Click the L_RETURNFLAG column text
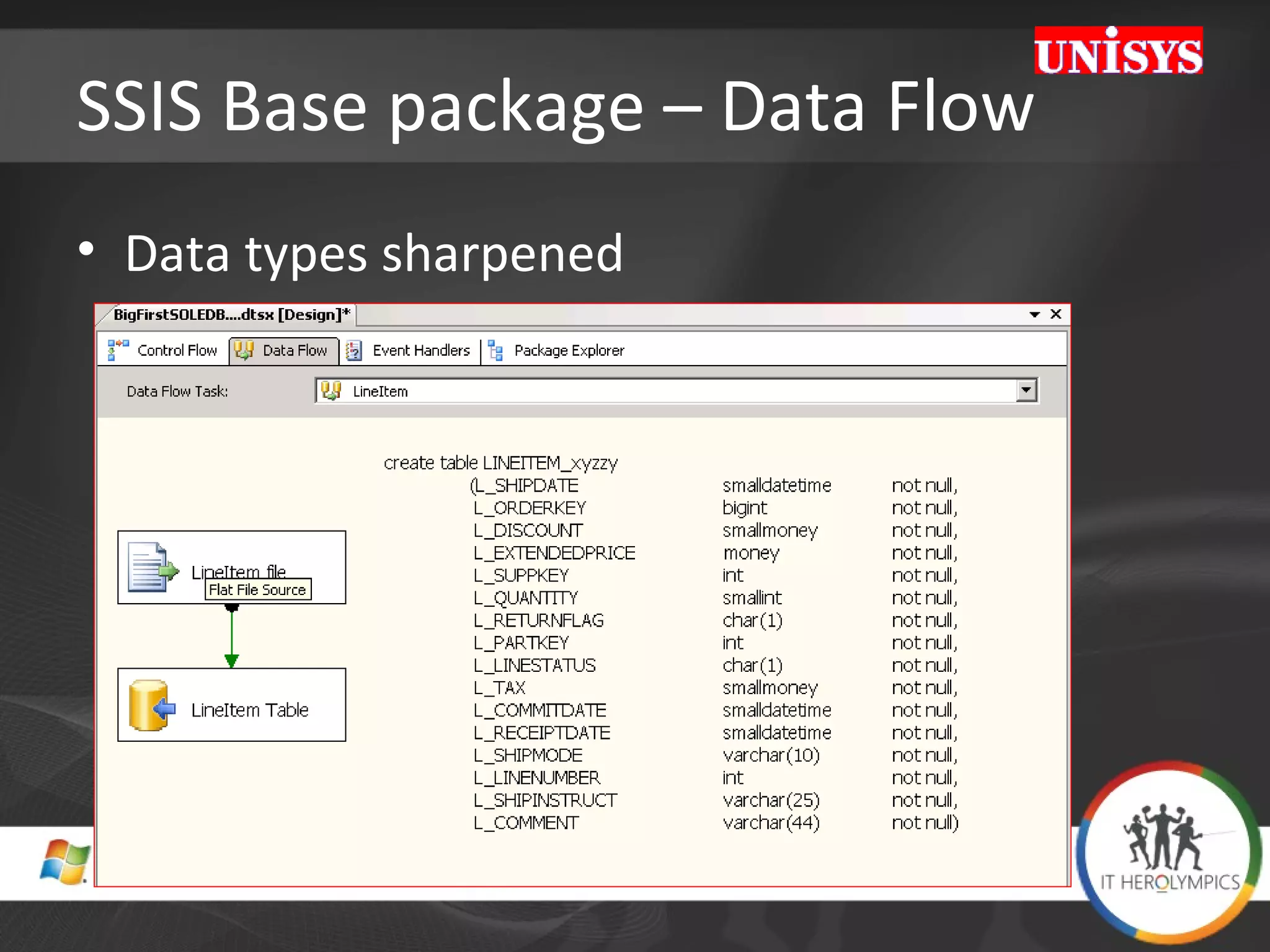 [538, 620]
